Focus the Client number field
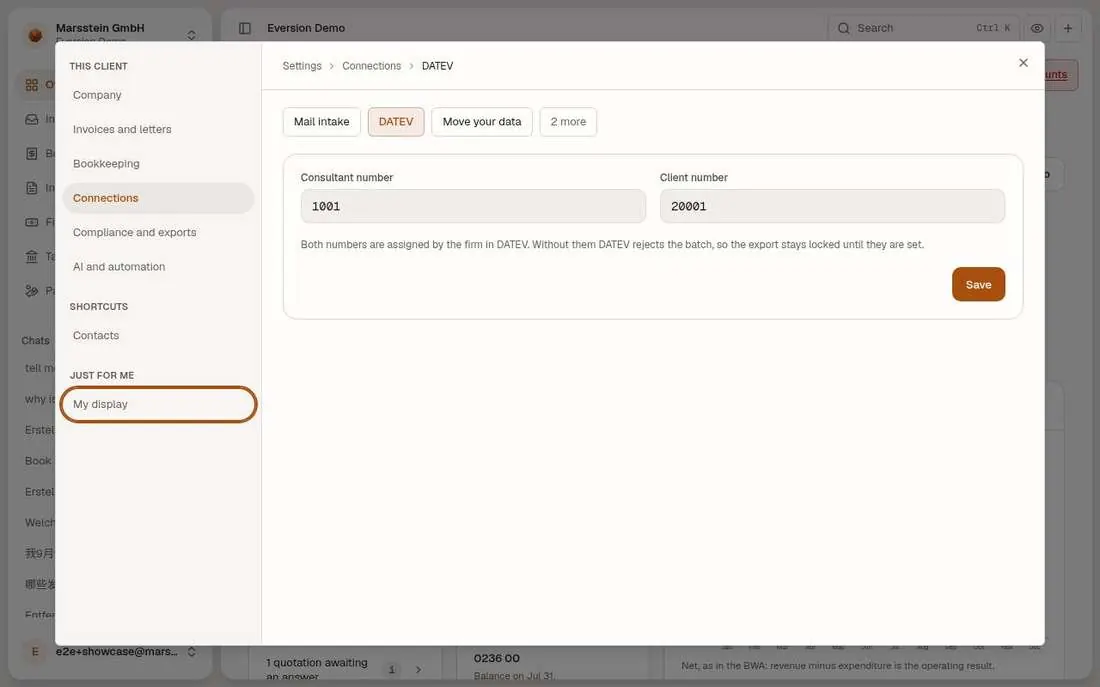Viewport: 1100px width, 687px height. click(x=832, y=206)
